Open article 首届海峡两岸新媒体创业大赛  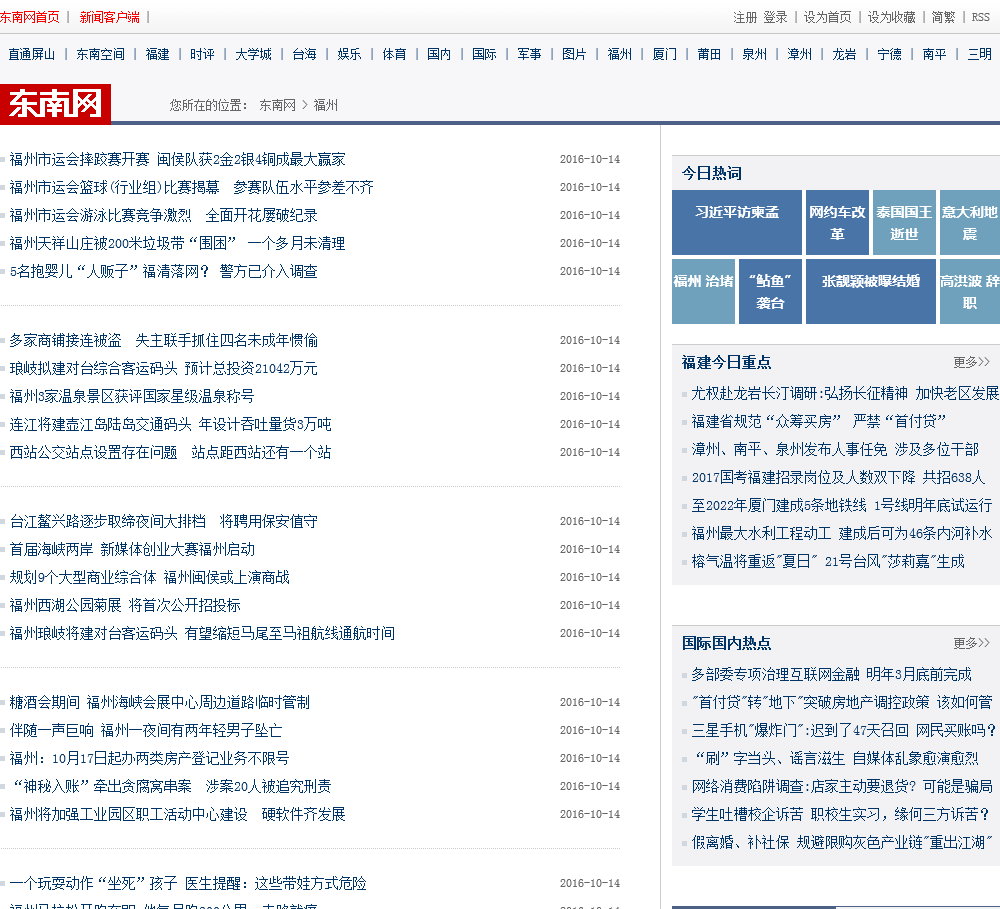(x=132, y=550)
